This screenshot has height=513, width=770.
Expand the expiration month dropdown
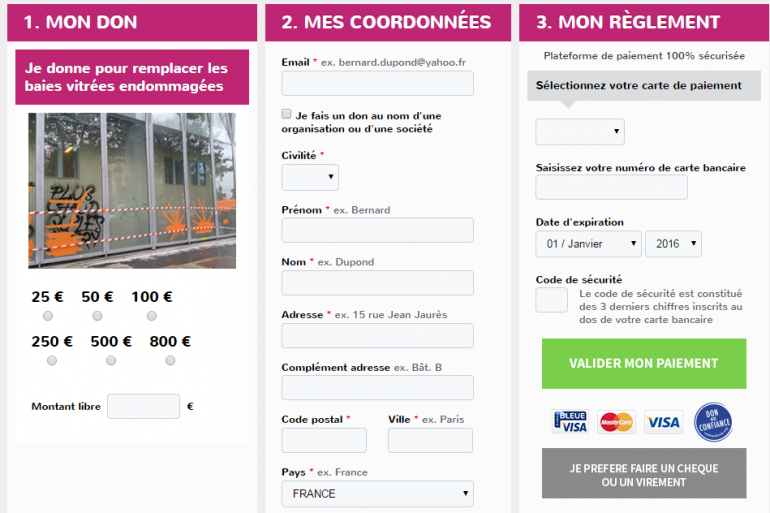click(x=588, y=244)
